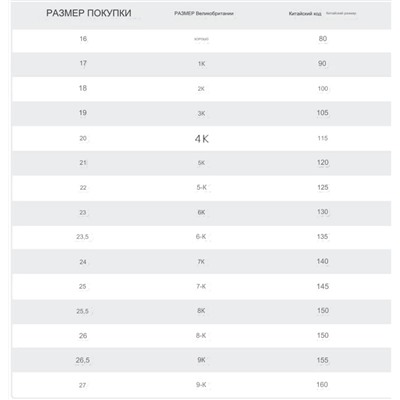The width and height of the screenshot is (400, 400).
Task: Select purchase size 21 cell
Action: [83, 163]
